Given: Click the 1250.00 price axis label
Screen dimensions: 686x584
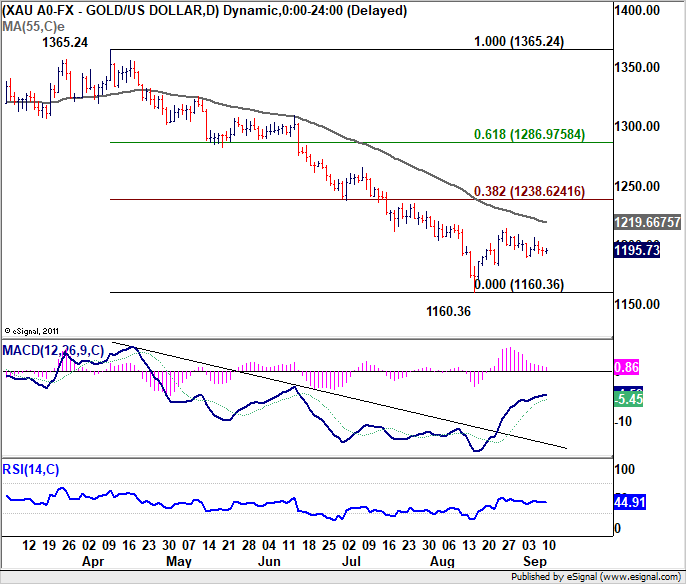Looking at the screenshot, I should (x=637, y=186).
